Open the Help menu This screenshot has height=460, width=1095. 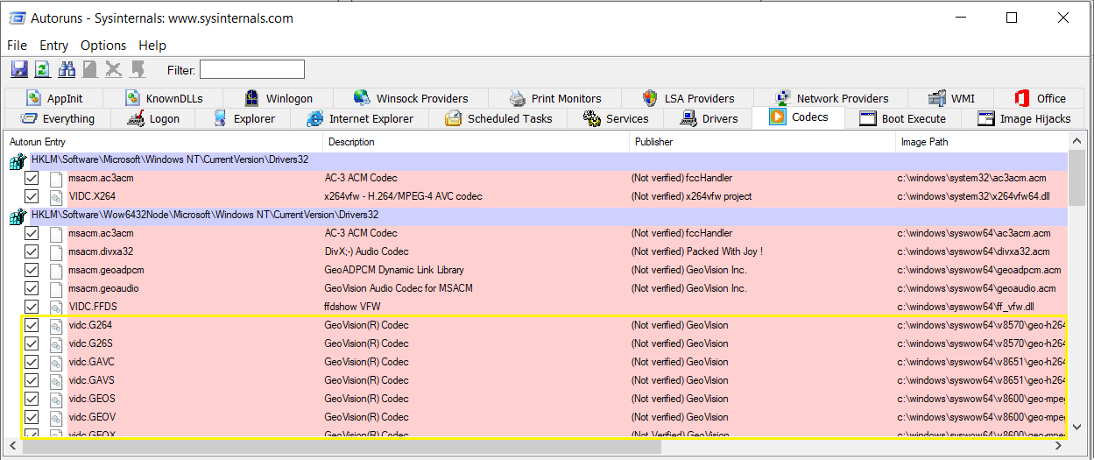coord(152,45)
